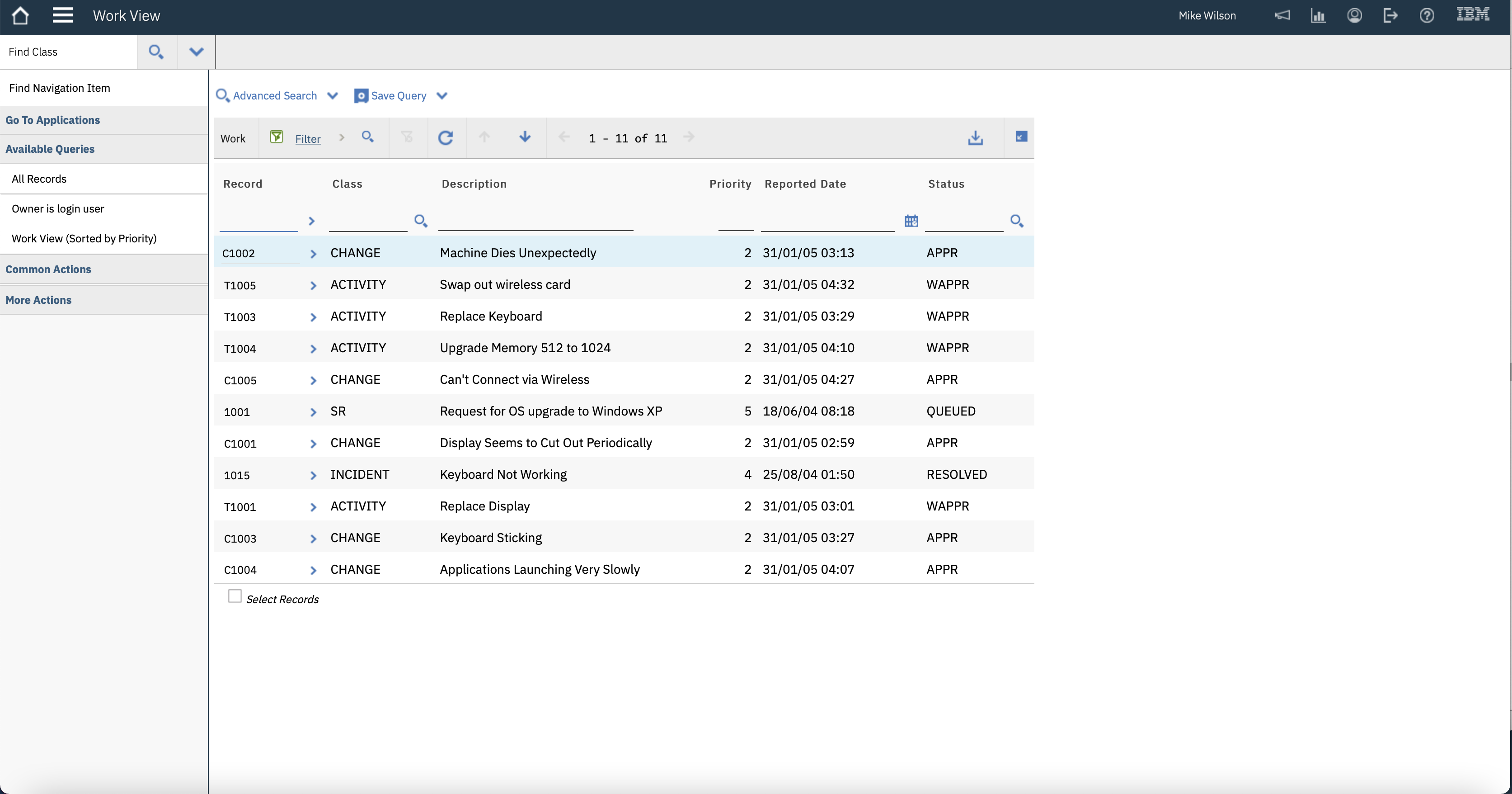
Task: Expand the Find Class search options arrow
Action: [196, 51]
